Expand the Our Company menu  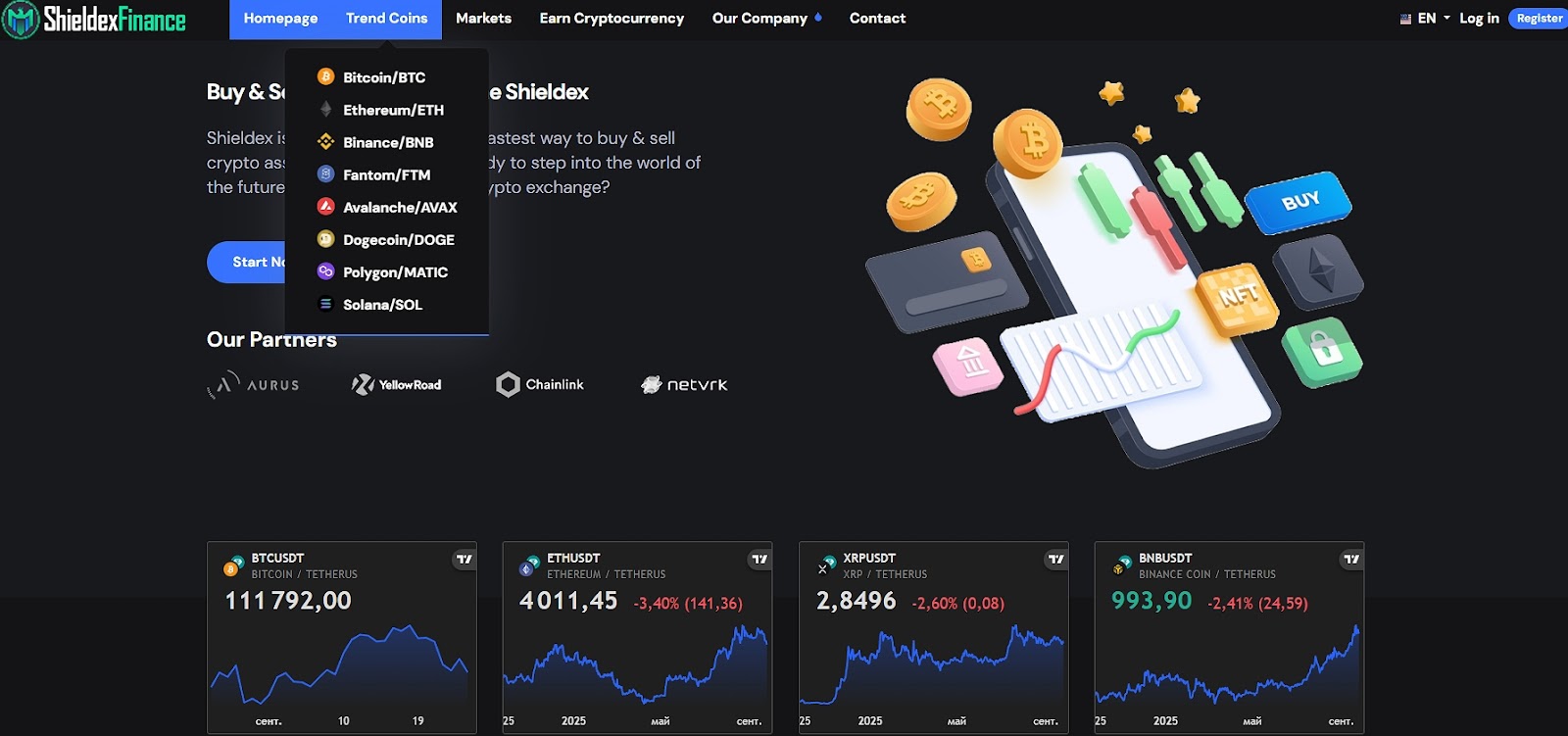click(766, 19)
